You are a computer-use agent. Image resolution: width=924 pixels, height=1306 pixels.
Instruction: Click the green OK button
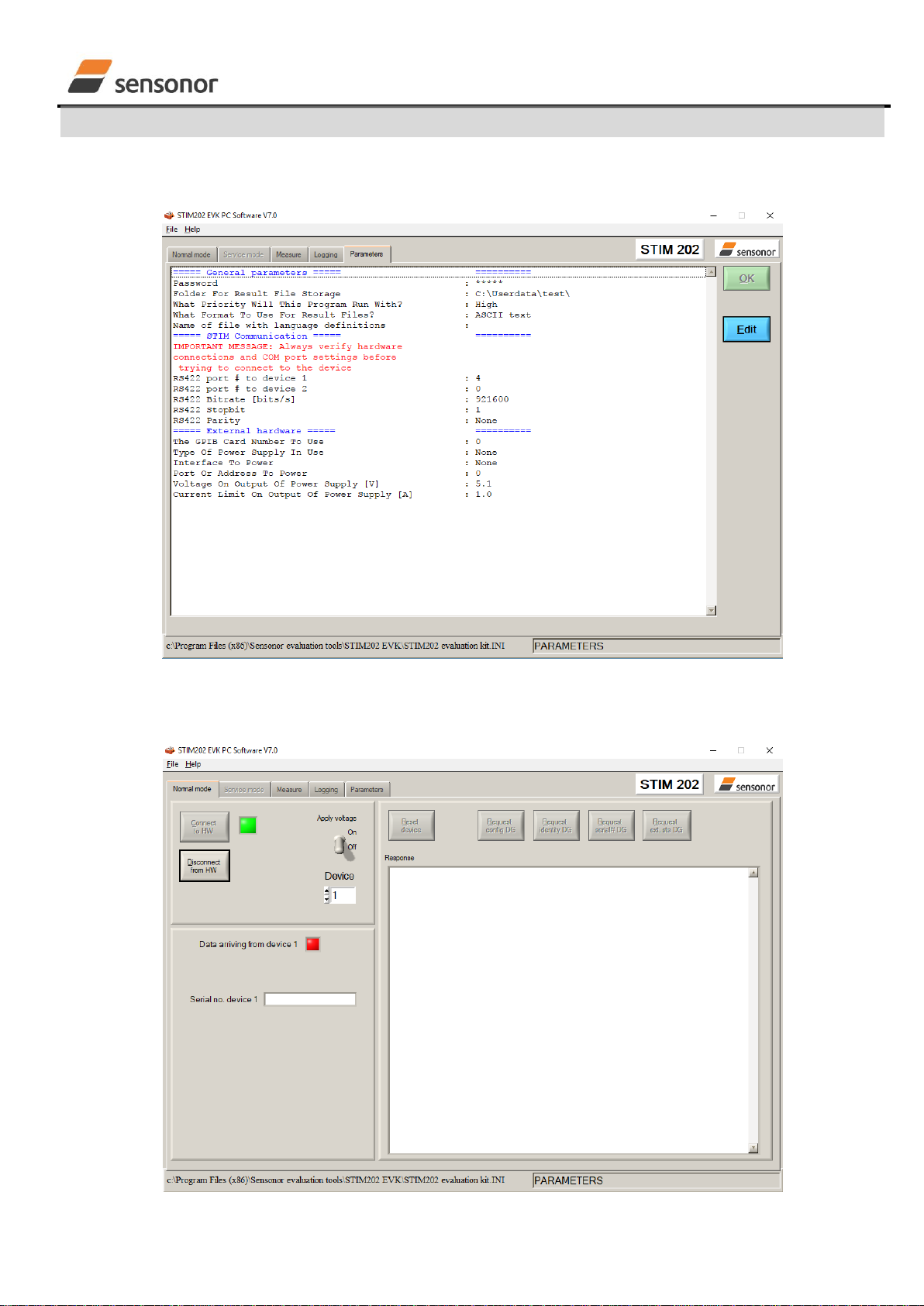746,278
